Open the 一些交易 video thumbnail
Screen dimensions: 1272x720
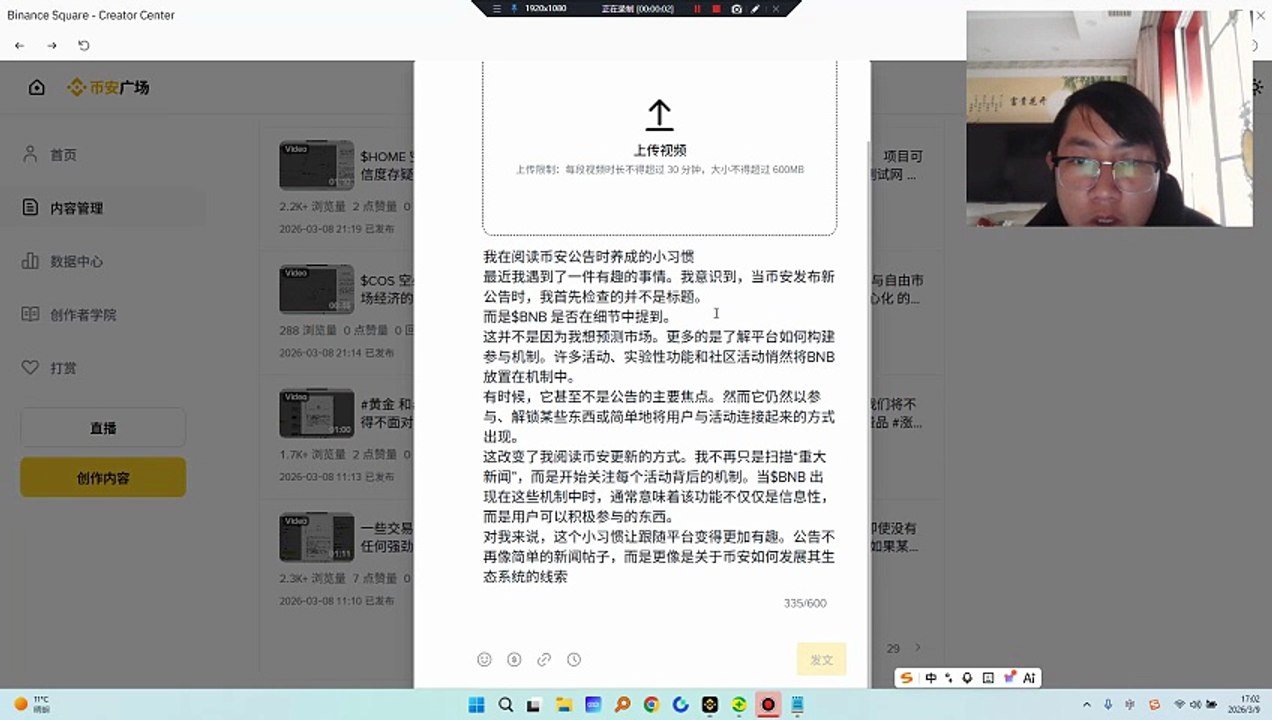coord(316,537)
